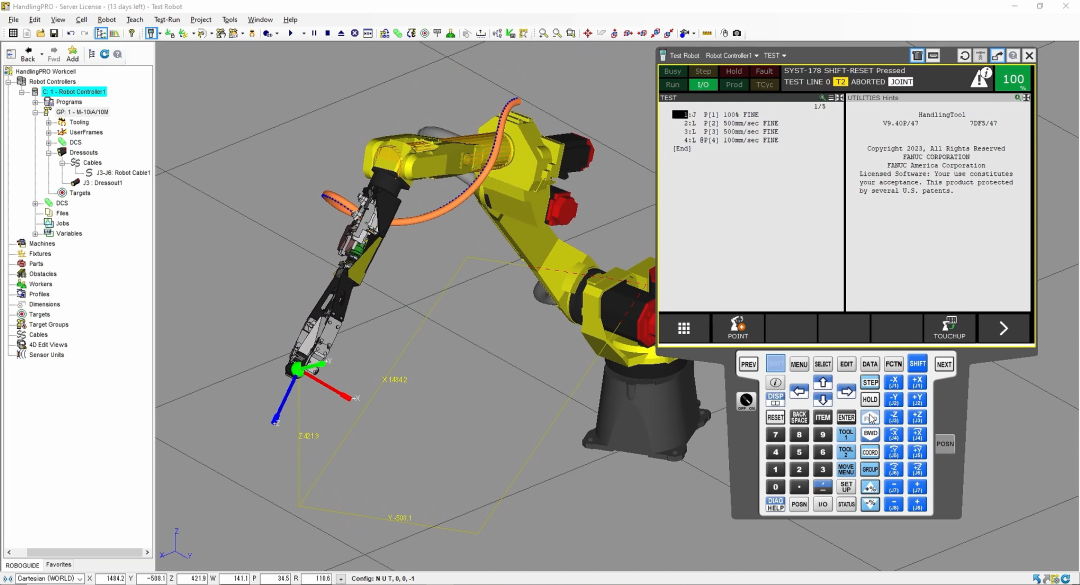The width and height of the screenshot is (1080, 585).
Task: Click the pendant up arrow key
Action: 822,382
